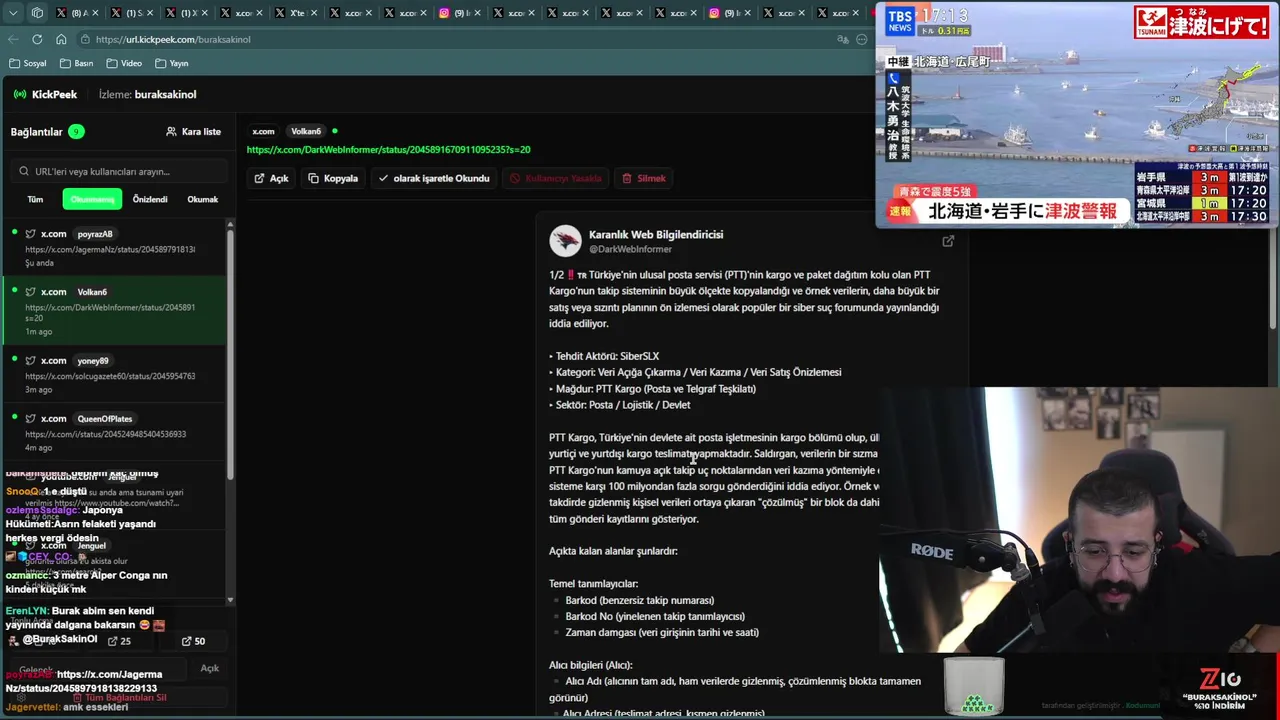Click the streamer webcam overlay
Image resolution: width=1280 pixels, height=720 pixels.
[x=1079, y=520]
